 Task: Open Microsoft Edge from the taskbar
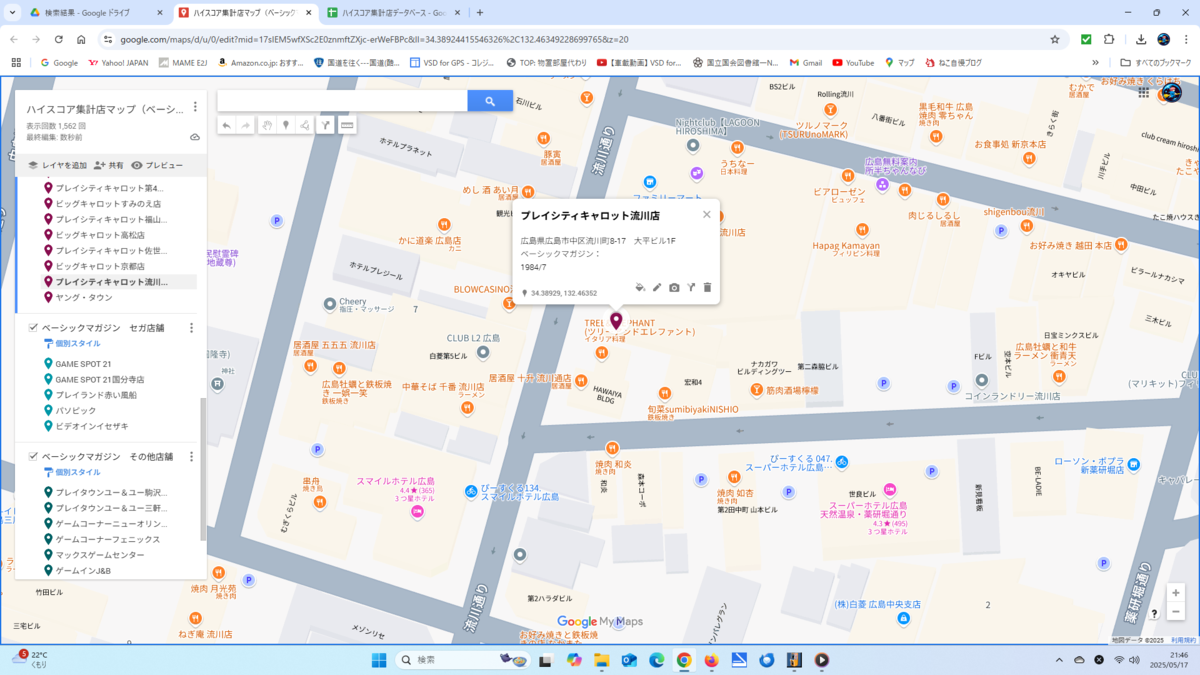click(656, 660)
